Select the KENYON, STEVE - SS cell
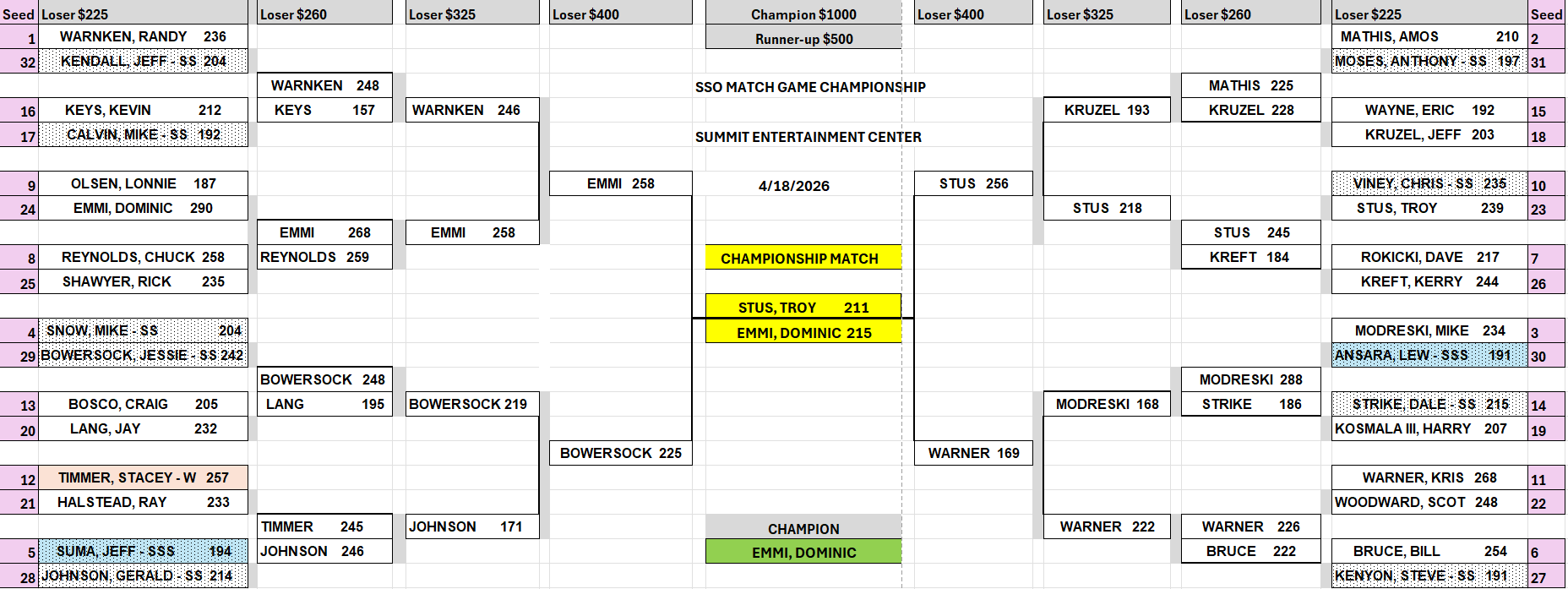This screenshot has height=589, width=1568. click(1429, 575)
